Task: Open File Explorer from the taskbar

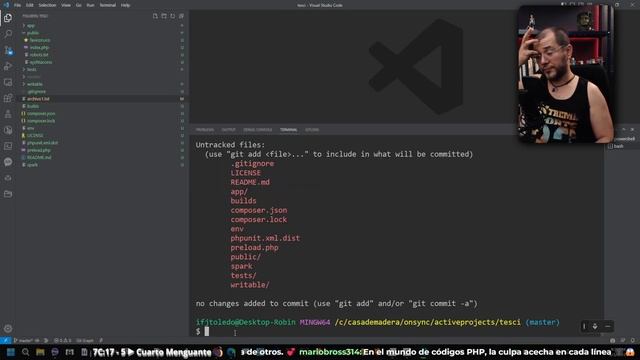Action: point(40,352)
